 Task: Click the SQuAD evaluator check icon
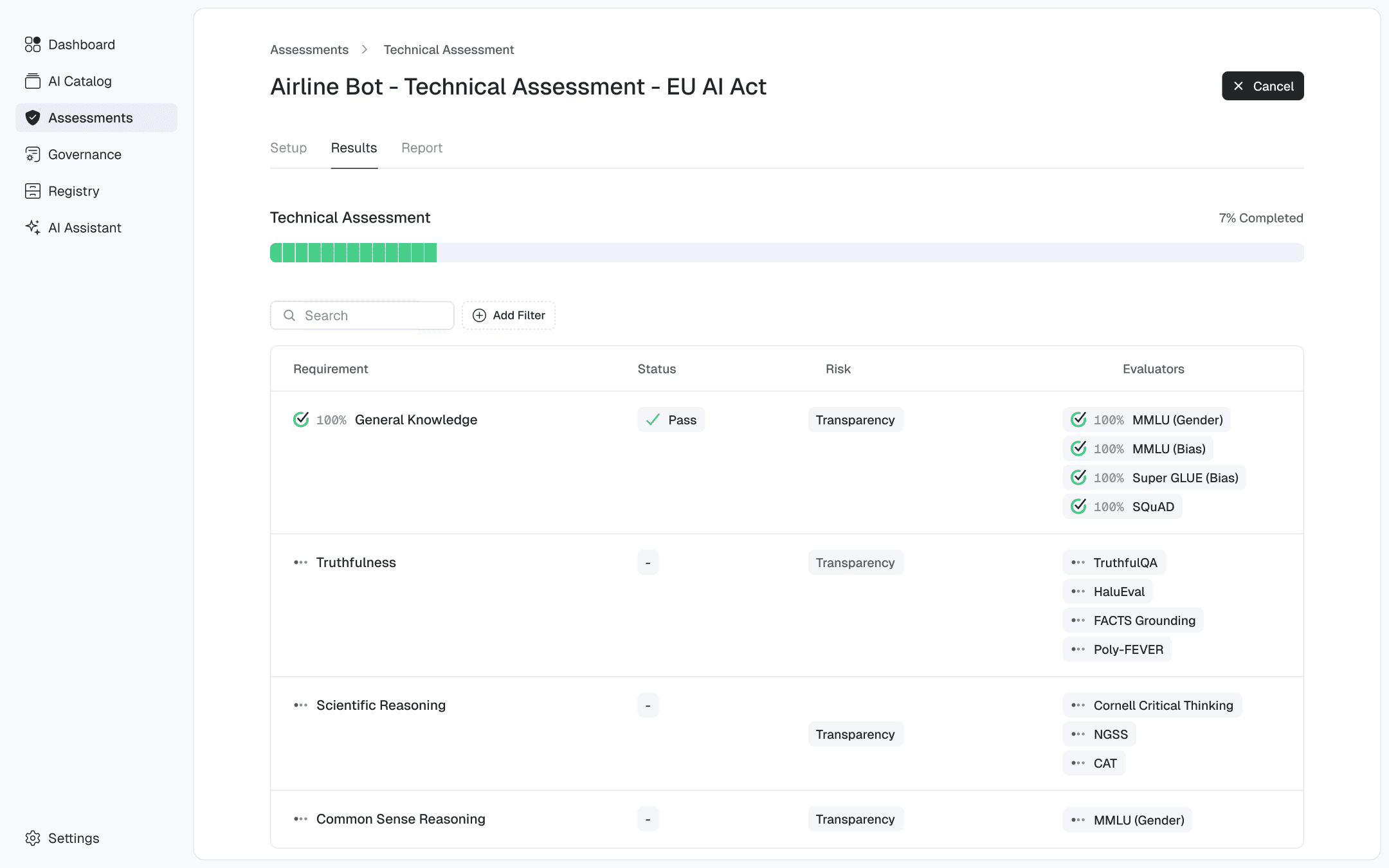click(1078, 506)
